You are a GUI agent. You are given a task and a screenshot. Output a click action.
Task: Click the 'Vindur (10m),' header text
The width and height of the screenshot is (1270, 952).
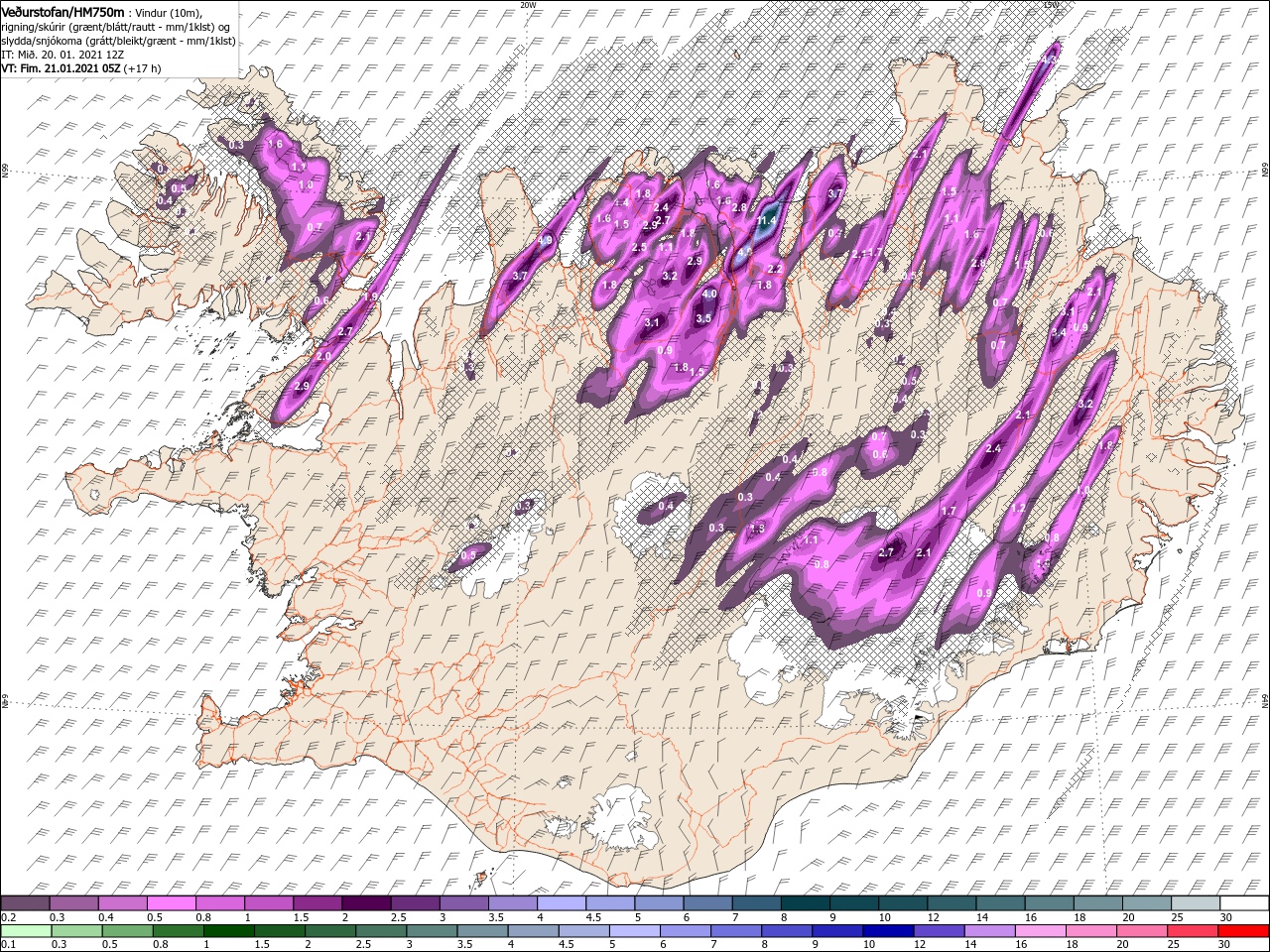point(168,12)
